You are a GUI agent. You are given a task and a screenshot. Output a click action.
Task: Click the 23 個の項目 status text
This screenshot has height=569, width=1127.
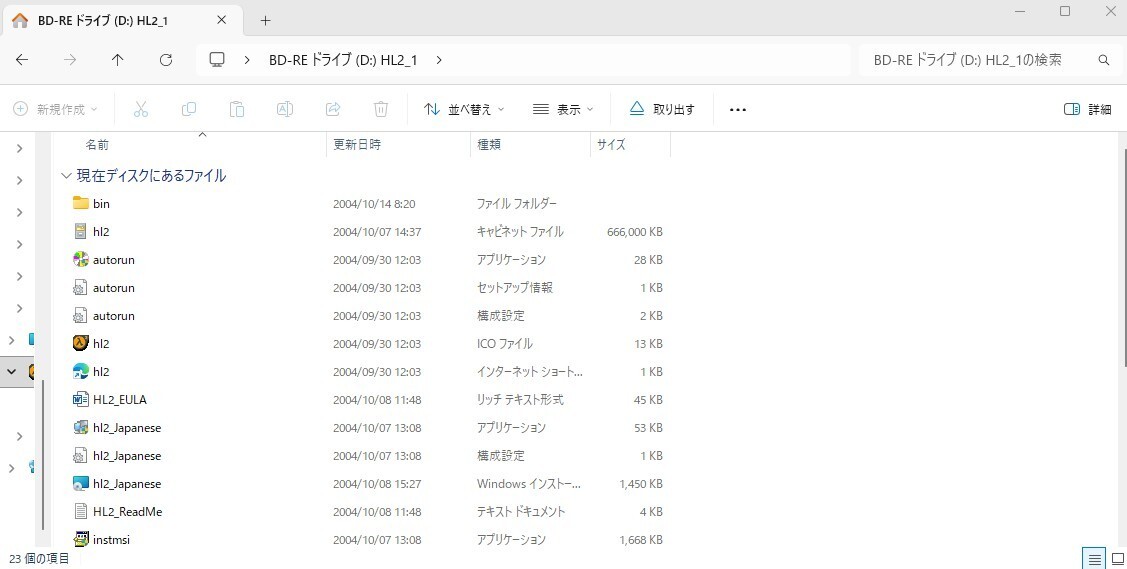coord(39,558)
